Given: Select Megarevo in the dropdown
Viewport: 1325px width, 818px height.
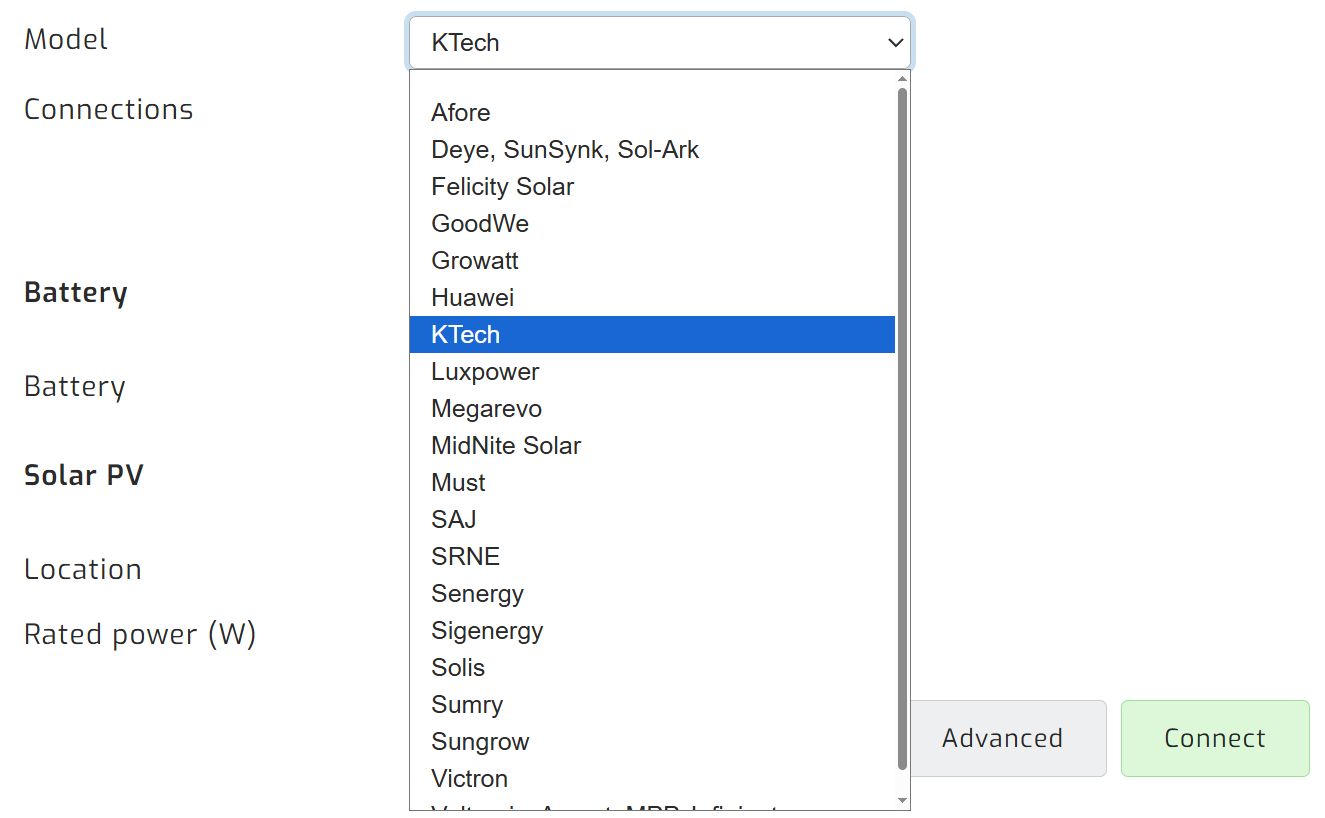Looking at the screenshot, I should pyautogui.click(x=486, y=409).
